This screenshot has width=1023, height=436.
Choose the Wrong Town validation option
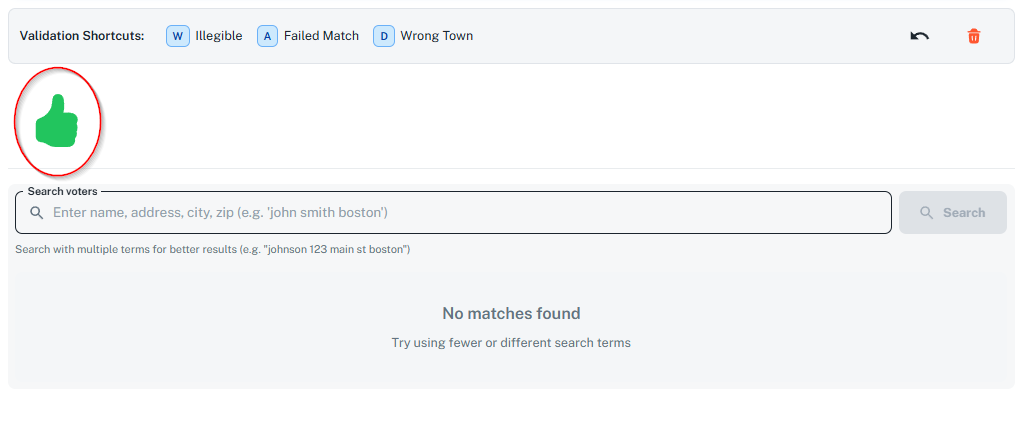(424, 36)
